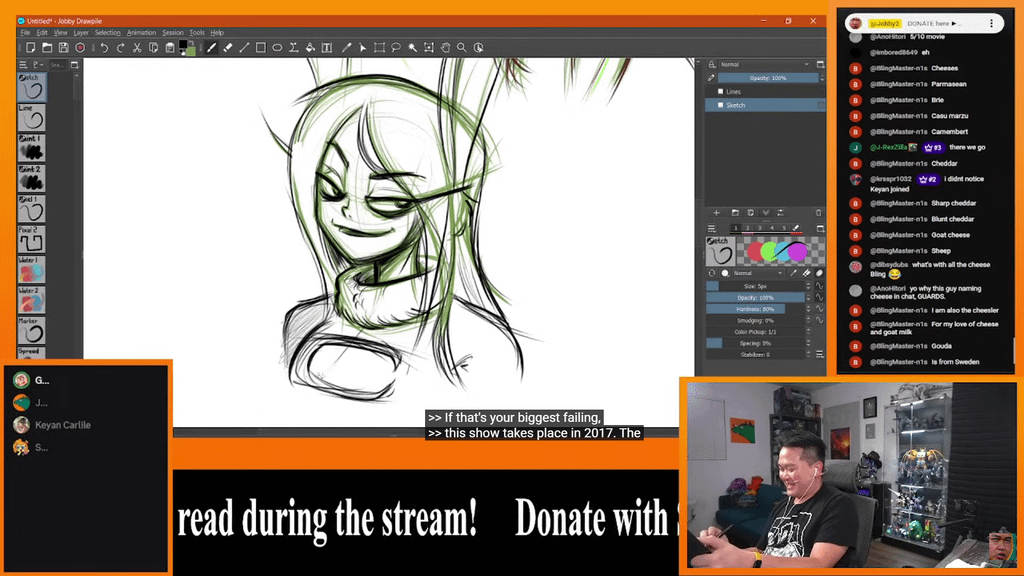This screenshot has width=1024, height=576.
Task: Toggle visibility of the Lines layer
Action: tap(720, 91)
